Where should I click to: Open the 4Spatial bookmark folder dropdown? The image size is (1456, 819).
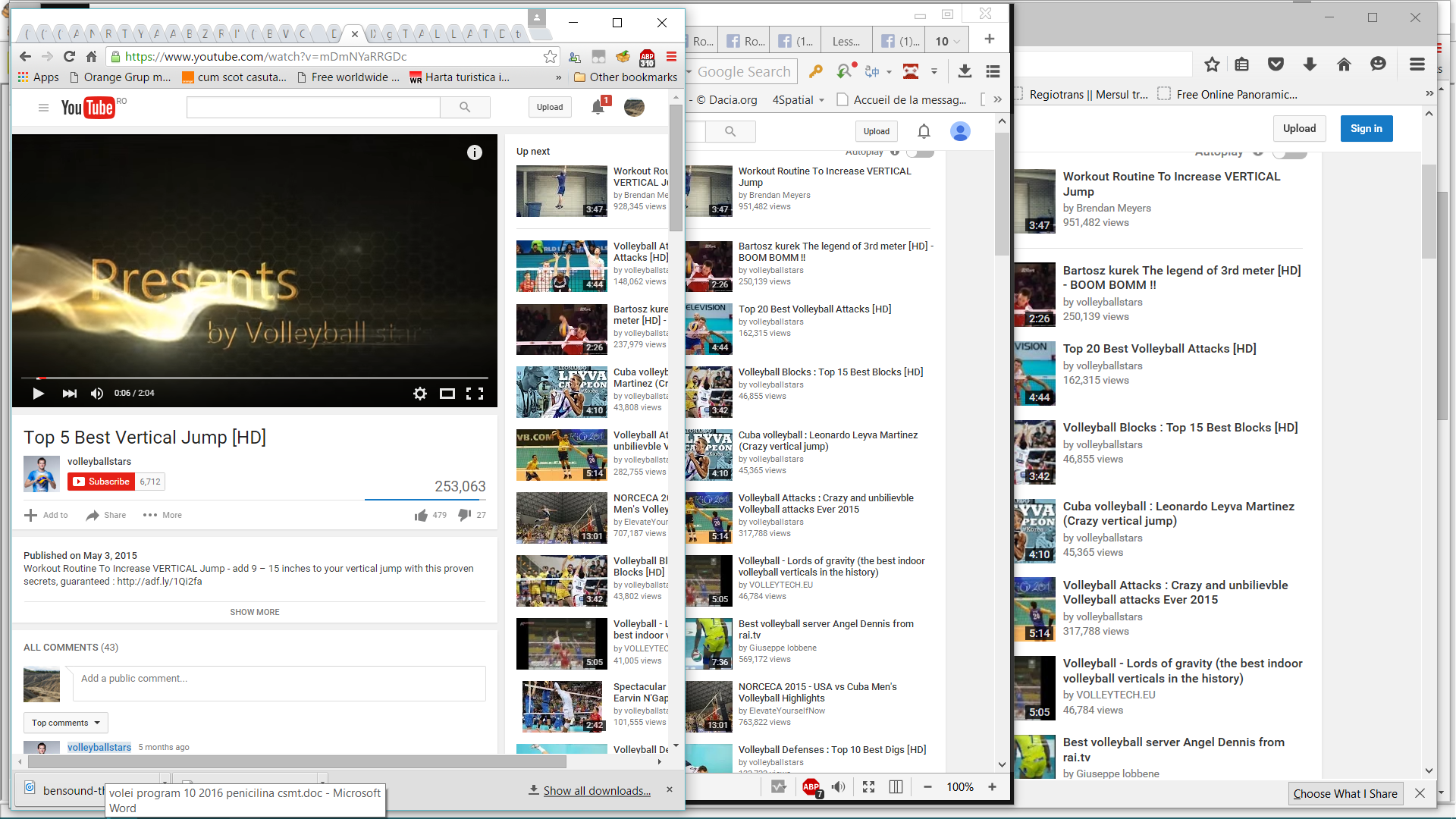798,100
